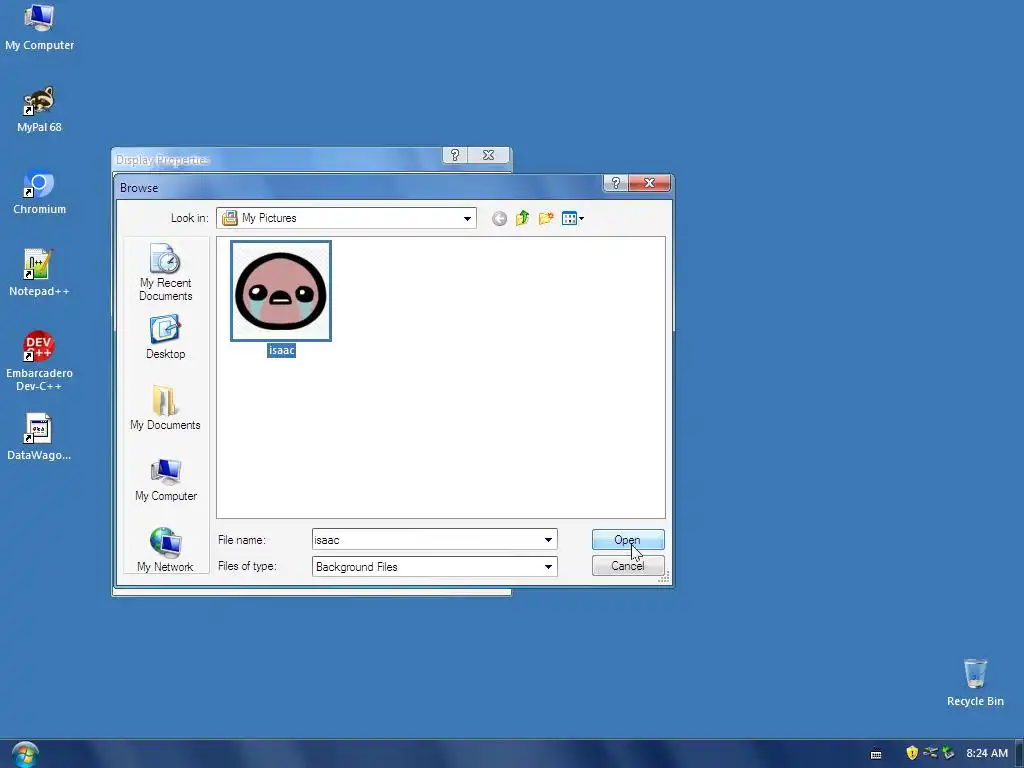This screenshot has height=768, width=1024.
Task: Go to My Computer in Browse places bar
Action: tap(165, 479)
